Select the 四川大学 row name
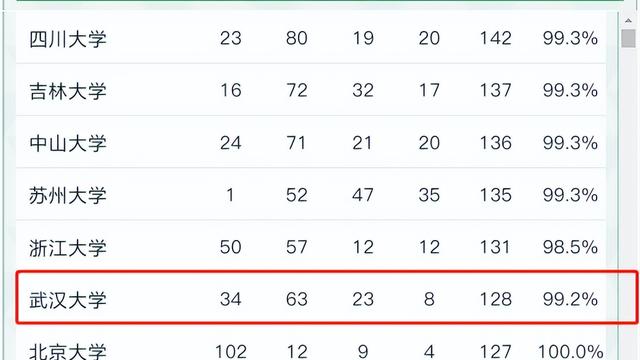Image resolution: width=640 pixels, height=360 pixels. coord(68,39)
